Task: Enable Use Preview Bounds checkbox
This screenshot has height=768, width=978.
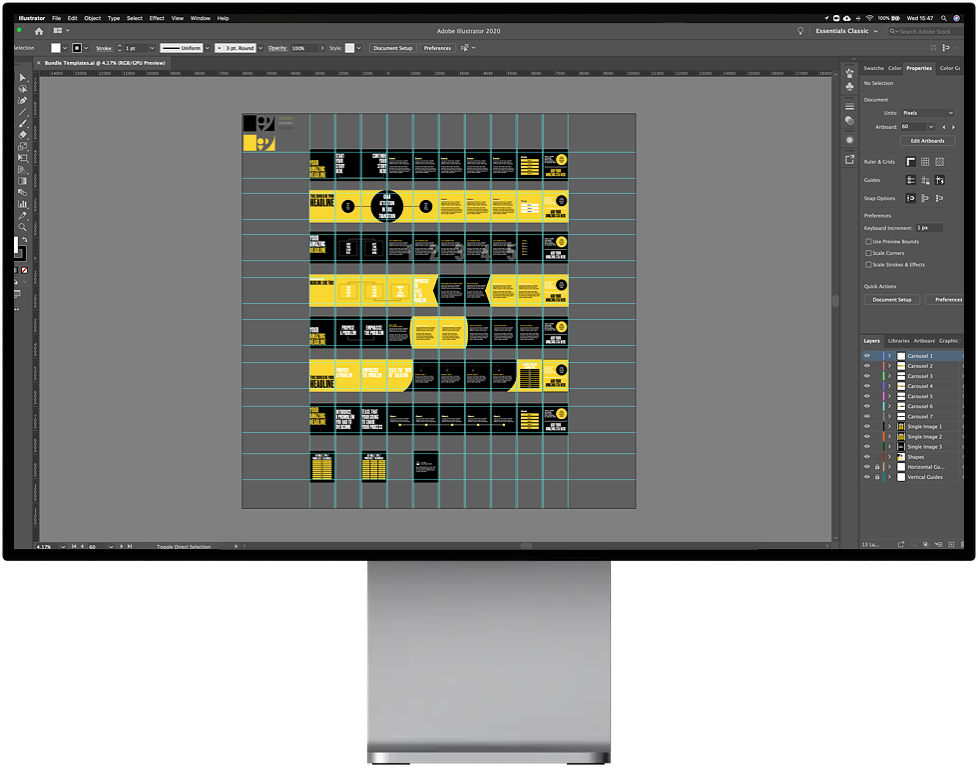Action: tap(868, 241)
